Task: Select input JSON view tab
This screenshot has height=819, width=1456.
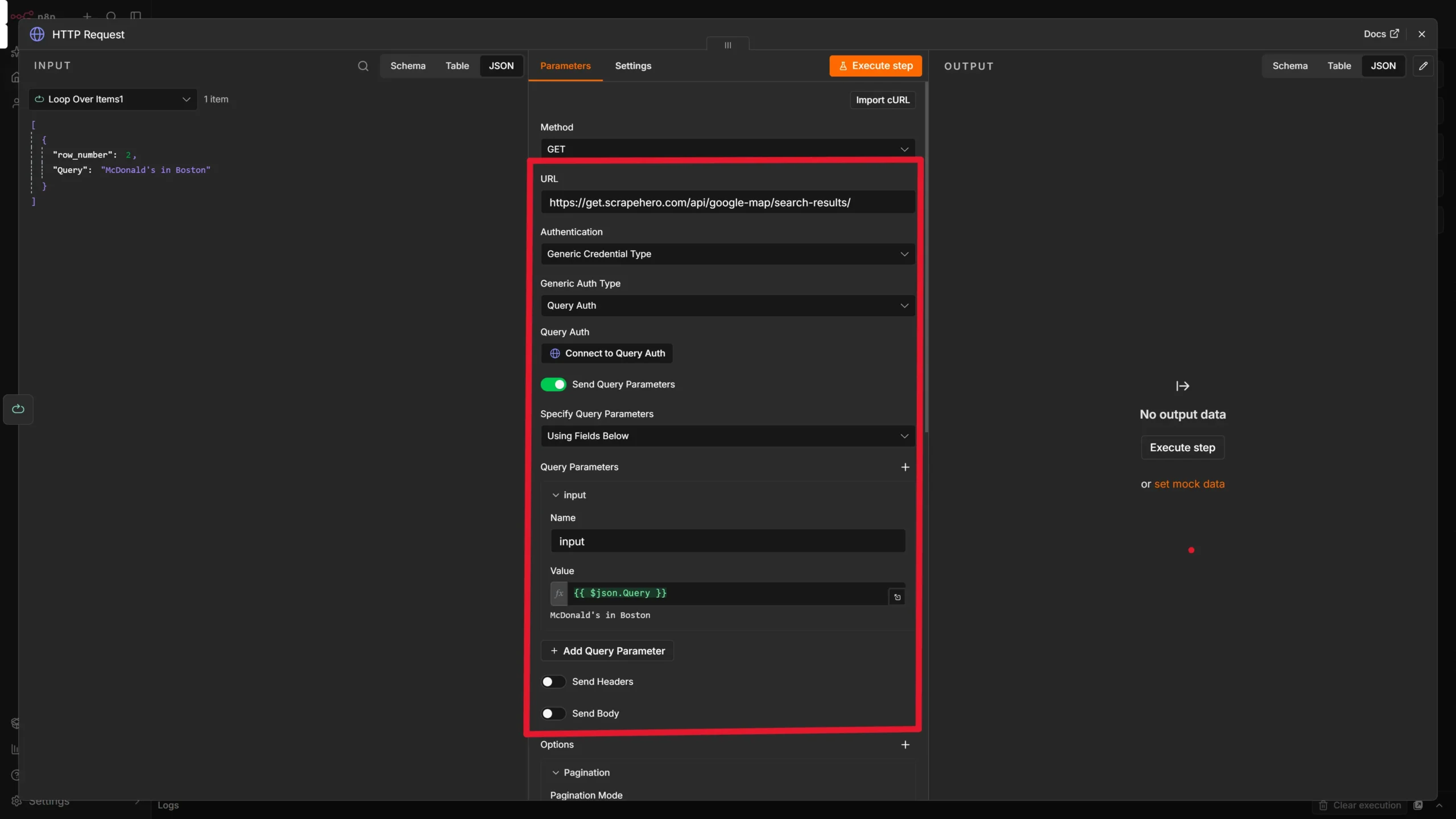Action: coord(501,66)
